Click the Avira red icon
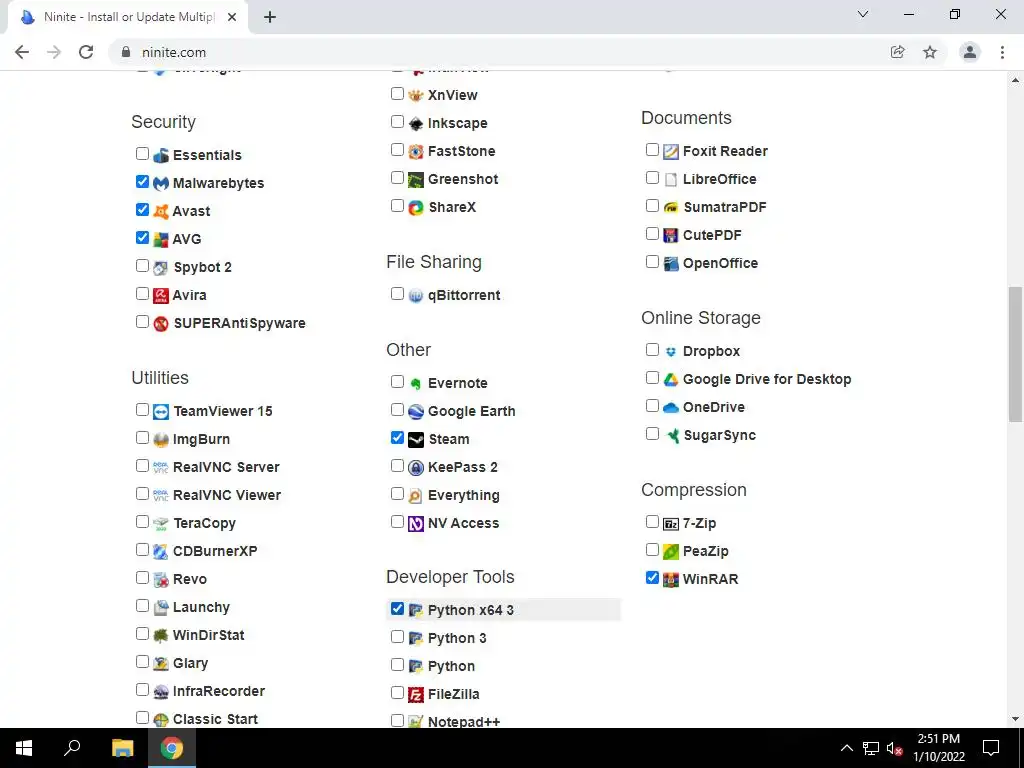This screenshot has height=768, width=1024. click(161, 296)
